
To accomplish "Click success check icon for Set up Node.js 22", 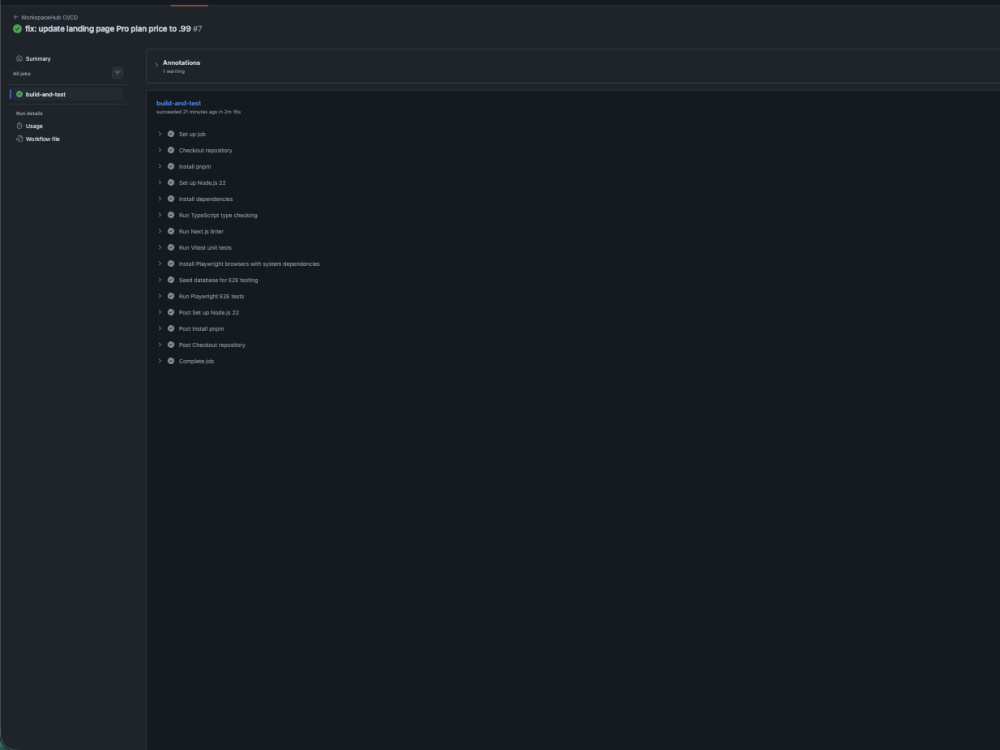I will tap(171, 182).
